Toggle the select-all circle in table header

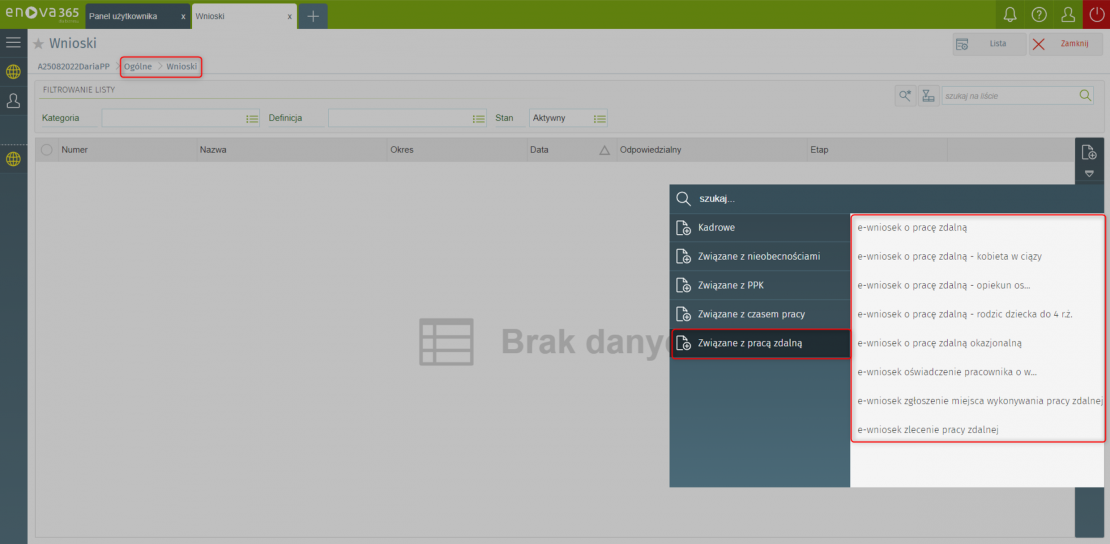[x=46, y=150]
